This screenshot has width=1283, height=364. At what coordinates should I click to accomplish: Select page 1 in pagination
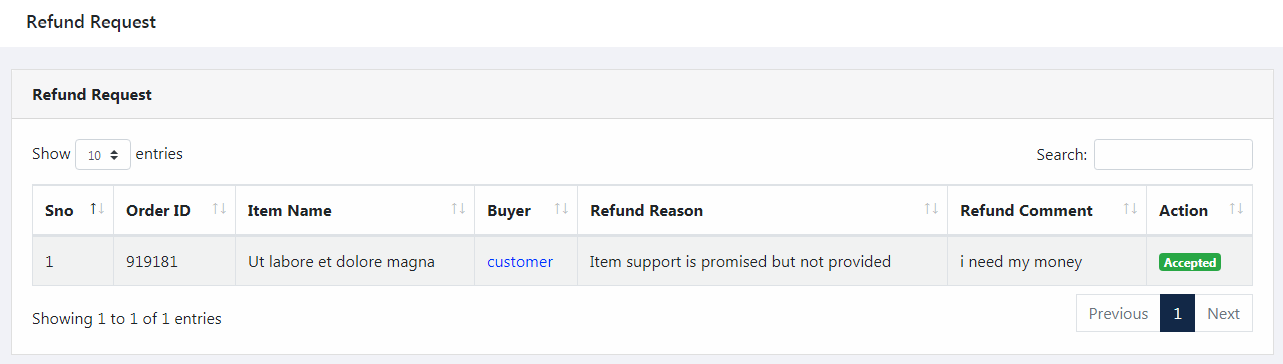(x=1178, y=313)
